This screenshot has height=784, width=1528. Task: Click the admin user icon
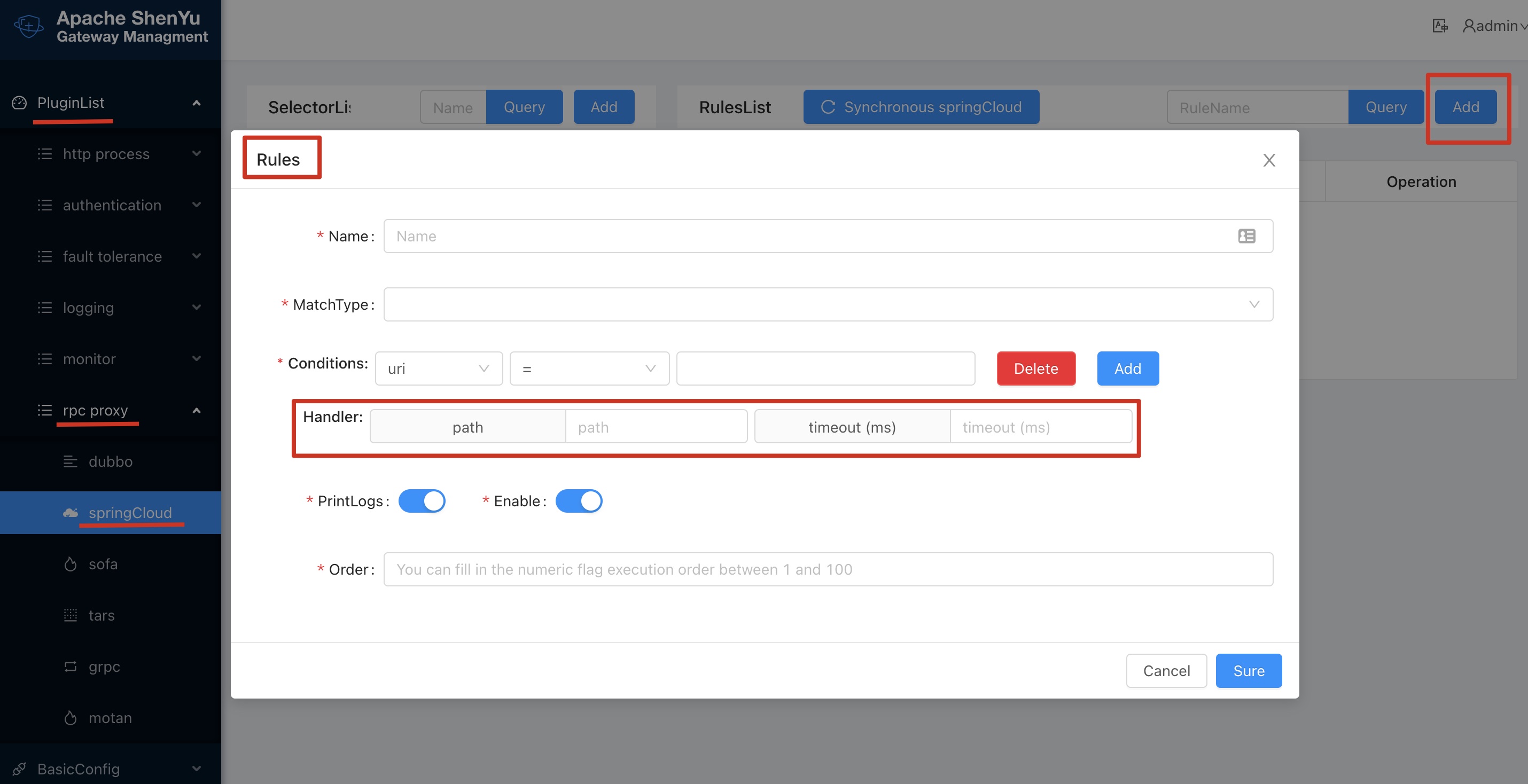(1469, 26)
